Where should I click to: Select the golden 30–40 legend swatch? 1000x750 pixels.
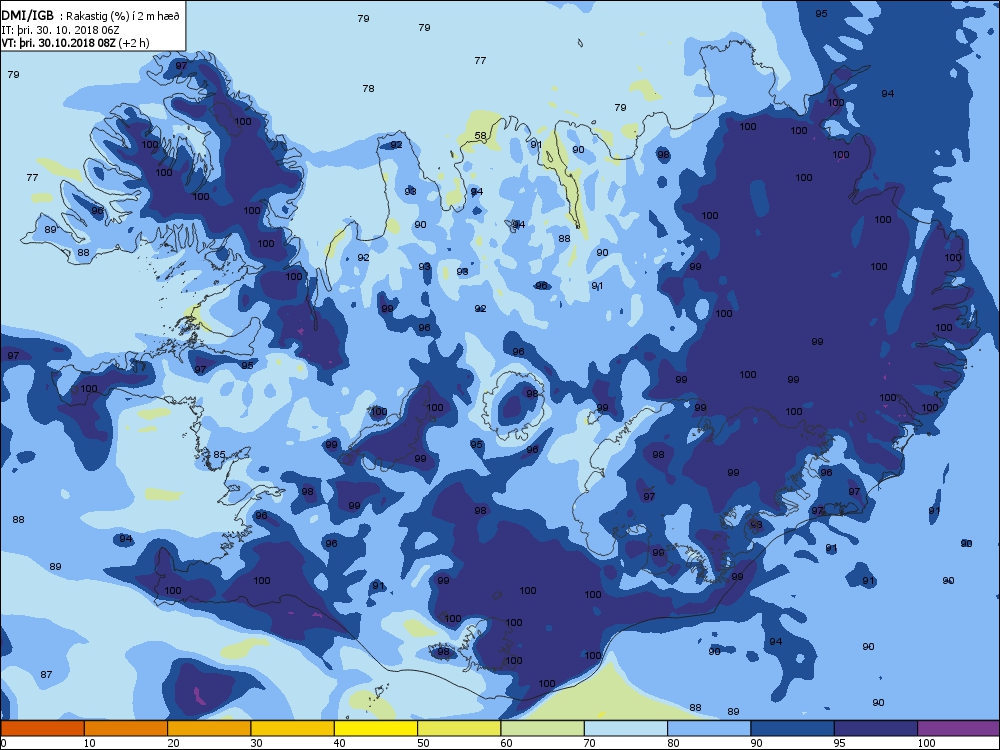tap(293, 728)
